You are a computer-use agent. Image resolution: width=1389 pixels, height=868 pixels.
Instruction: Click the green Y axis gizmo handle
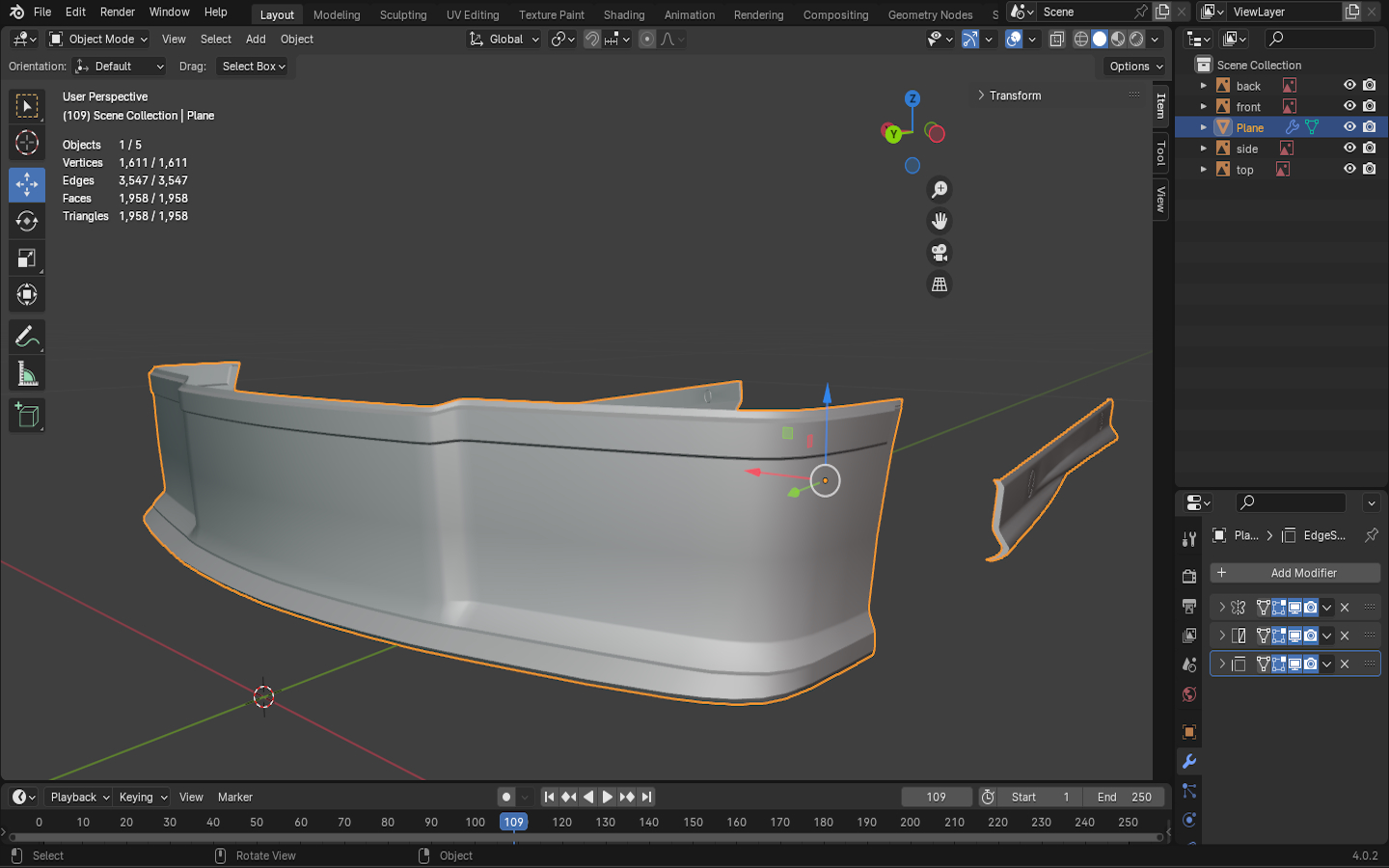[x=893, y=135]
